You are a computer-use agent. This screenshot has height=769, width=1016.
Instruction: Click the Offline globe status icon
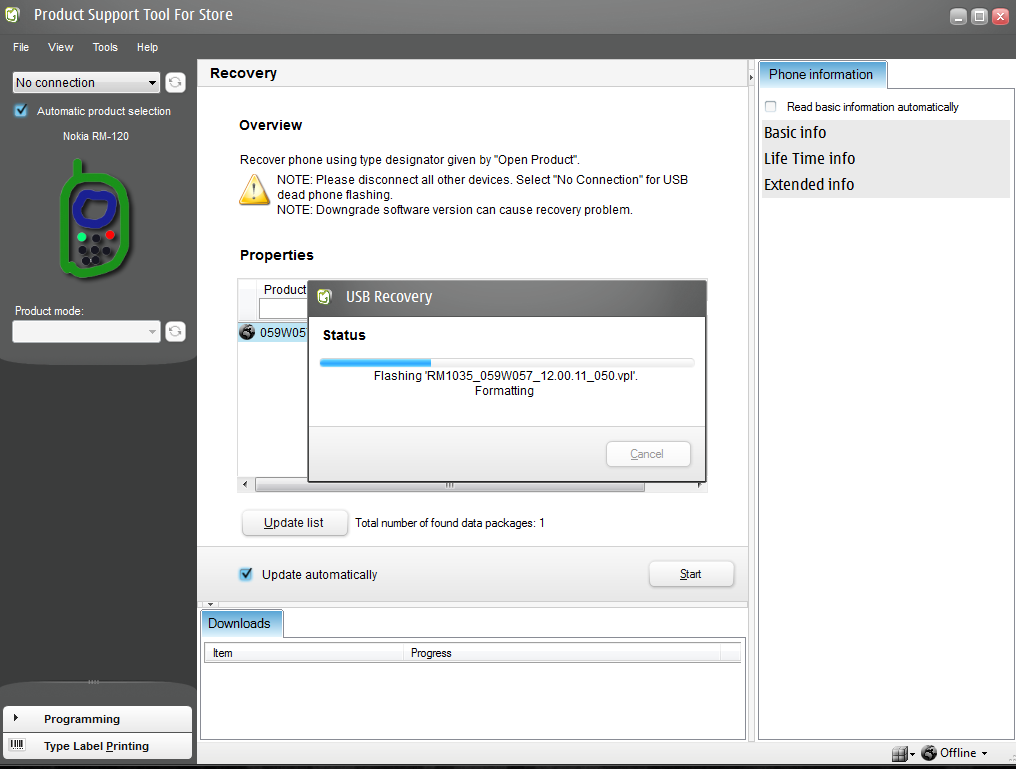tap(929, 753)
